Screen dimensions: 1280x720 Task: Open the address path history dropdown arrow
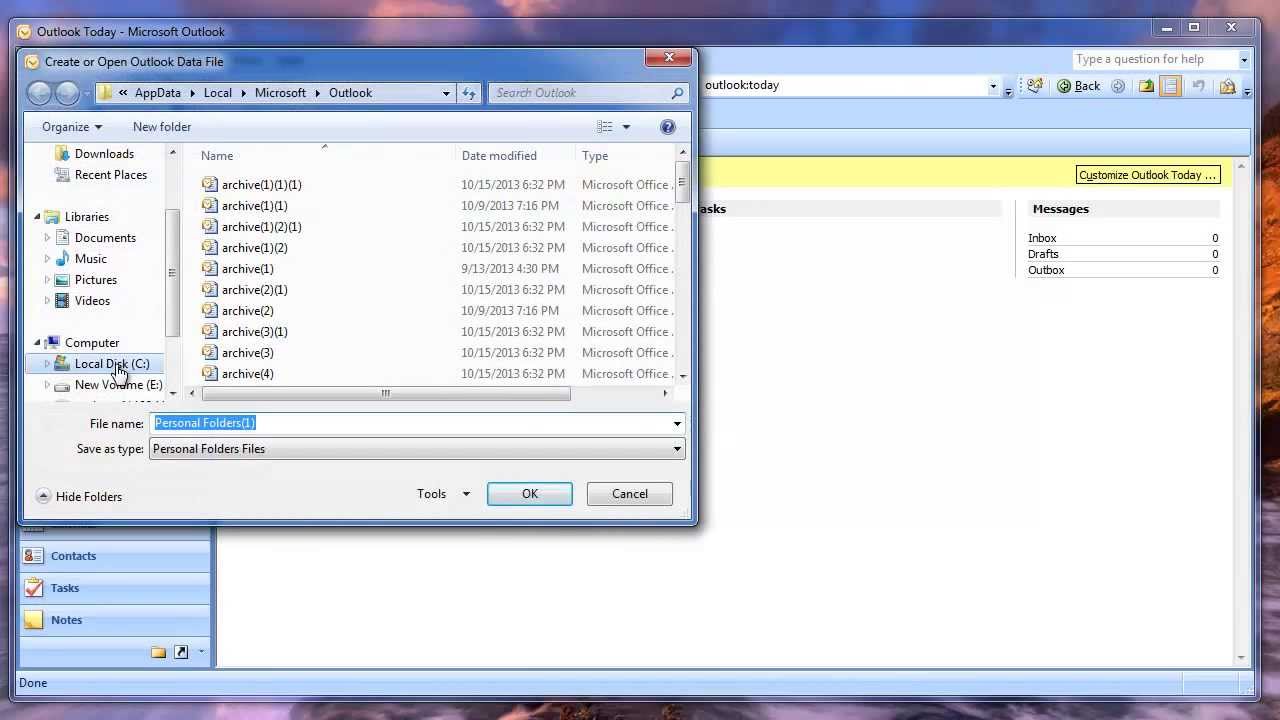pyautogui.click(x=446, y=93)
